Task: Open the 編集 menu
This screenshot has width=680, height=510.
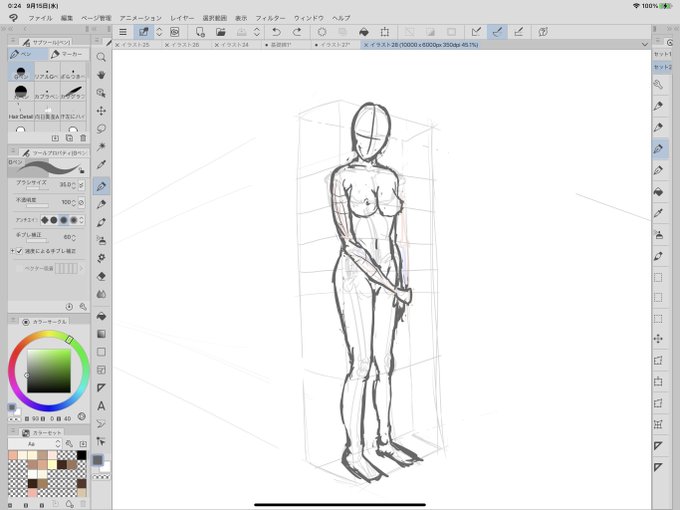Action: 67,18
